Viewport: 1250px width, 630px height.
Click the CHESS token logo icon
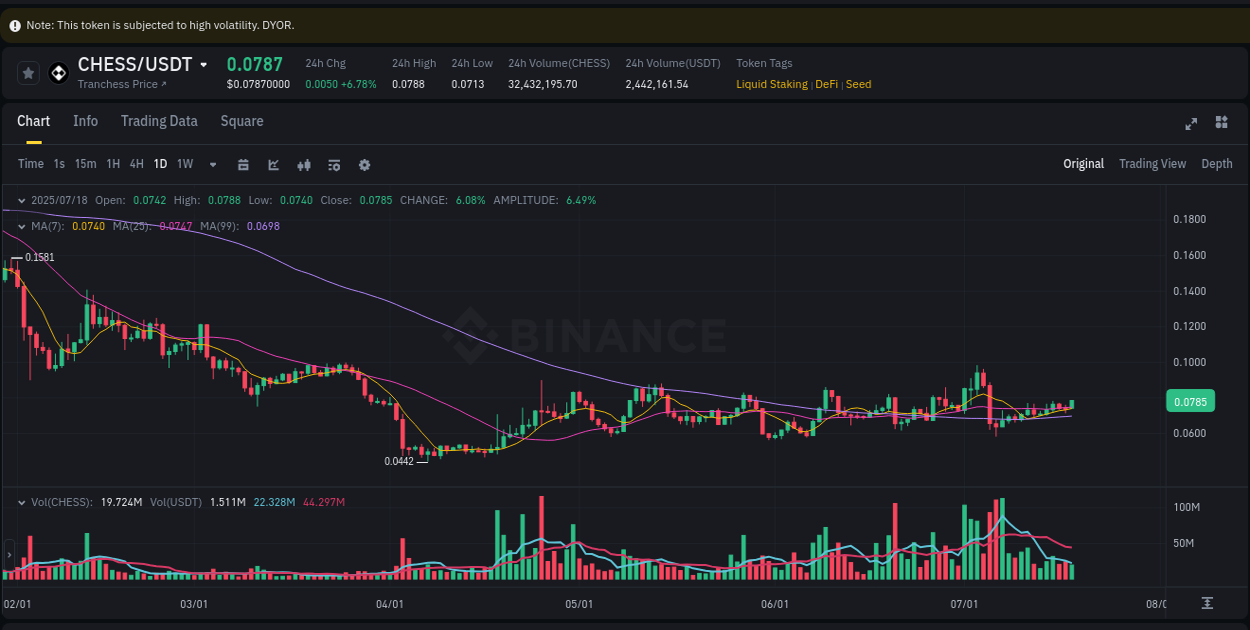tap(57, 72)
